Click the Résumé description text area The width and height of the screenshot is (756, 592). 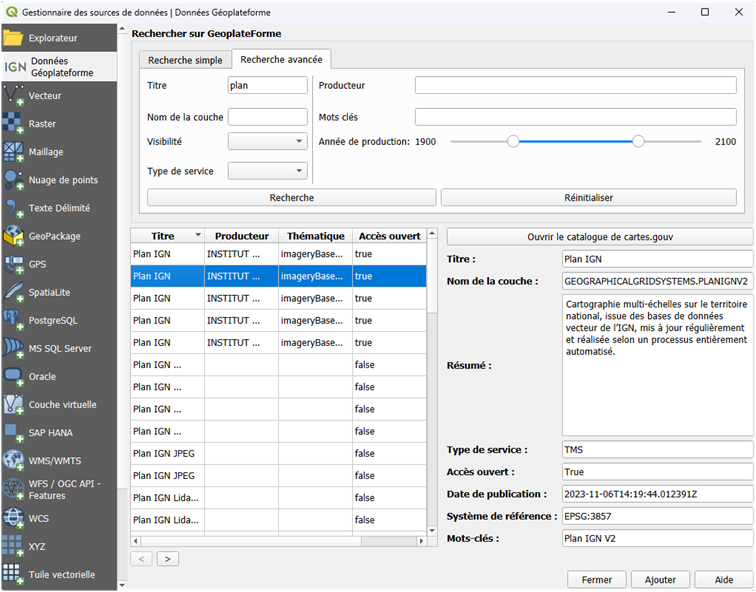[658, 365]
